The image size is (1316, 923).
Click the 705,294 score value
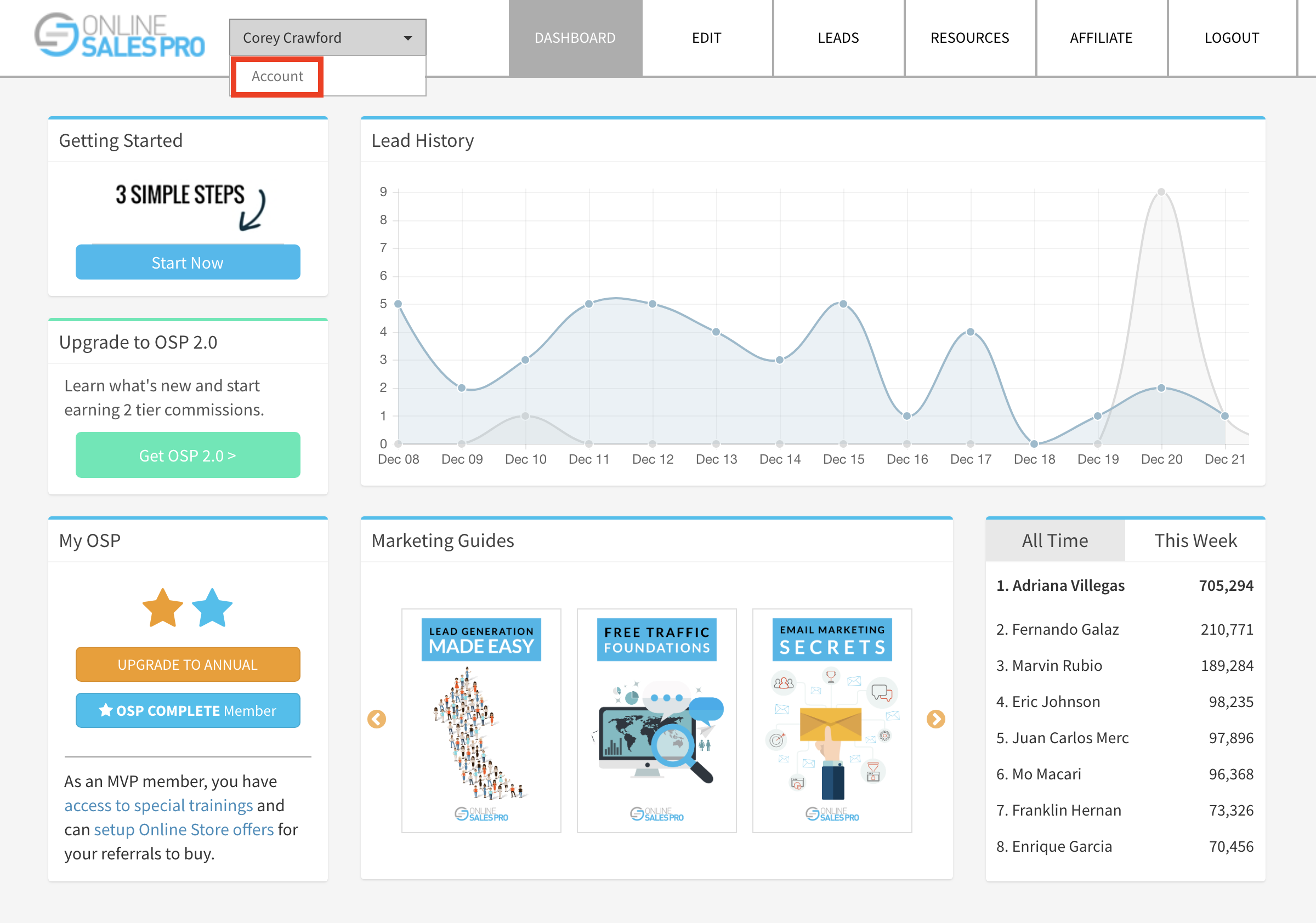click(1226, 585)
